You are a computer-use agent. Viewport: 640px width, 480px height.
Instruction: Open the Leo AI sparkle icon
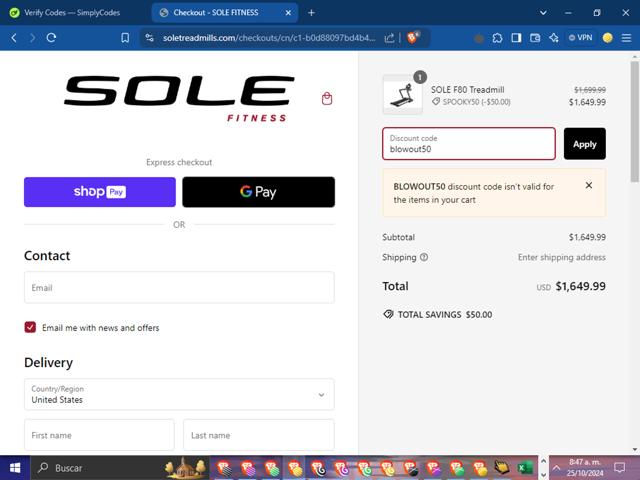pos(554,38)
